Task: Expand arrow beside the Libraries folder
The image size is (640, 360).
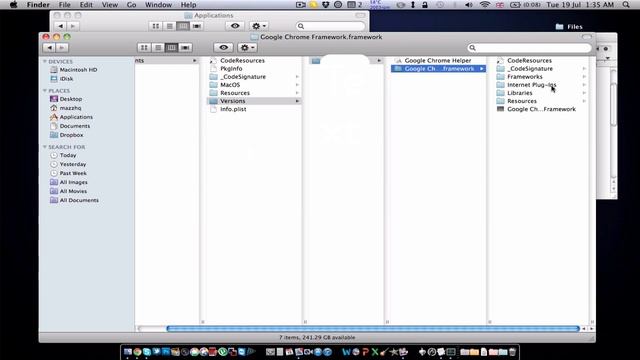Action: (584, 93)
